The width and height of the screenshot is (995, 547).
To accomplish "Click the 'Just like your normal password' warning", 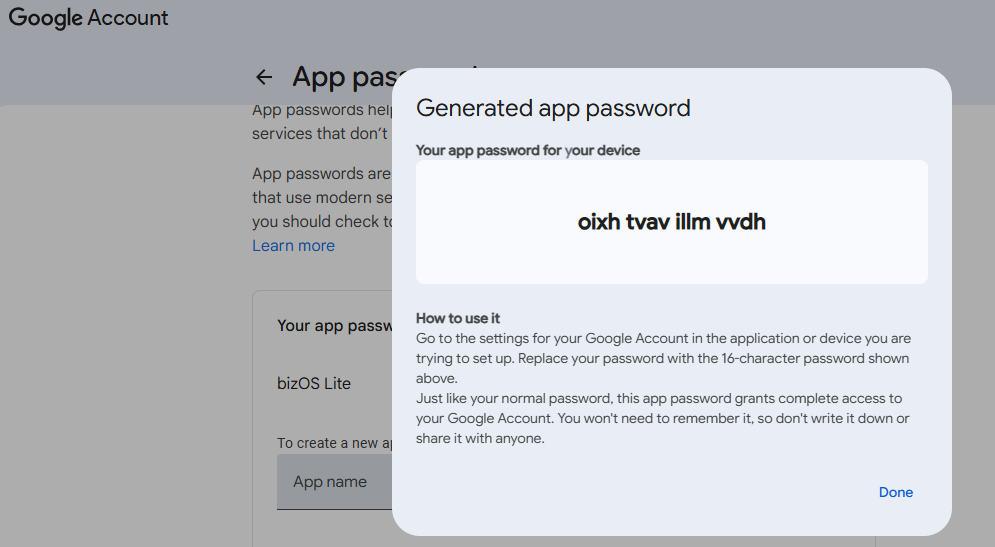I will [x=663, y=418].
